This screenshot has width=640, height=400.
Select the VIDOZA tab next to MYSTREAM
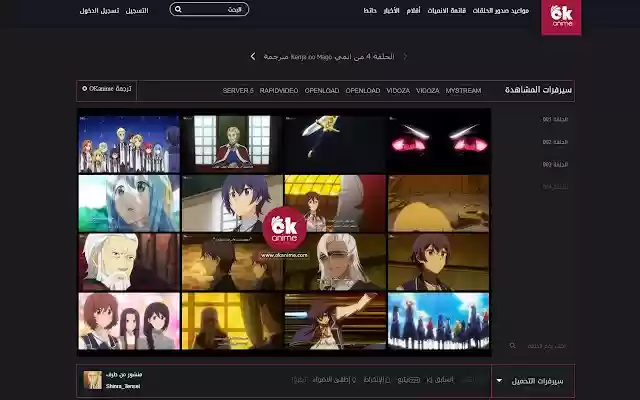[x=427, y=91]
